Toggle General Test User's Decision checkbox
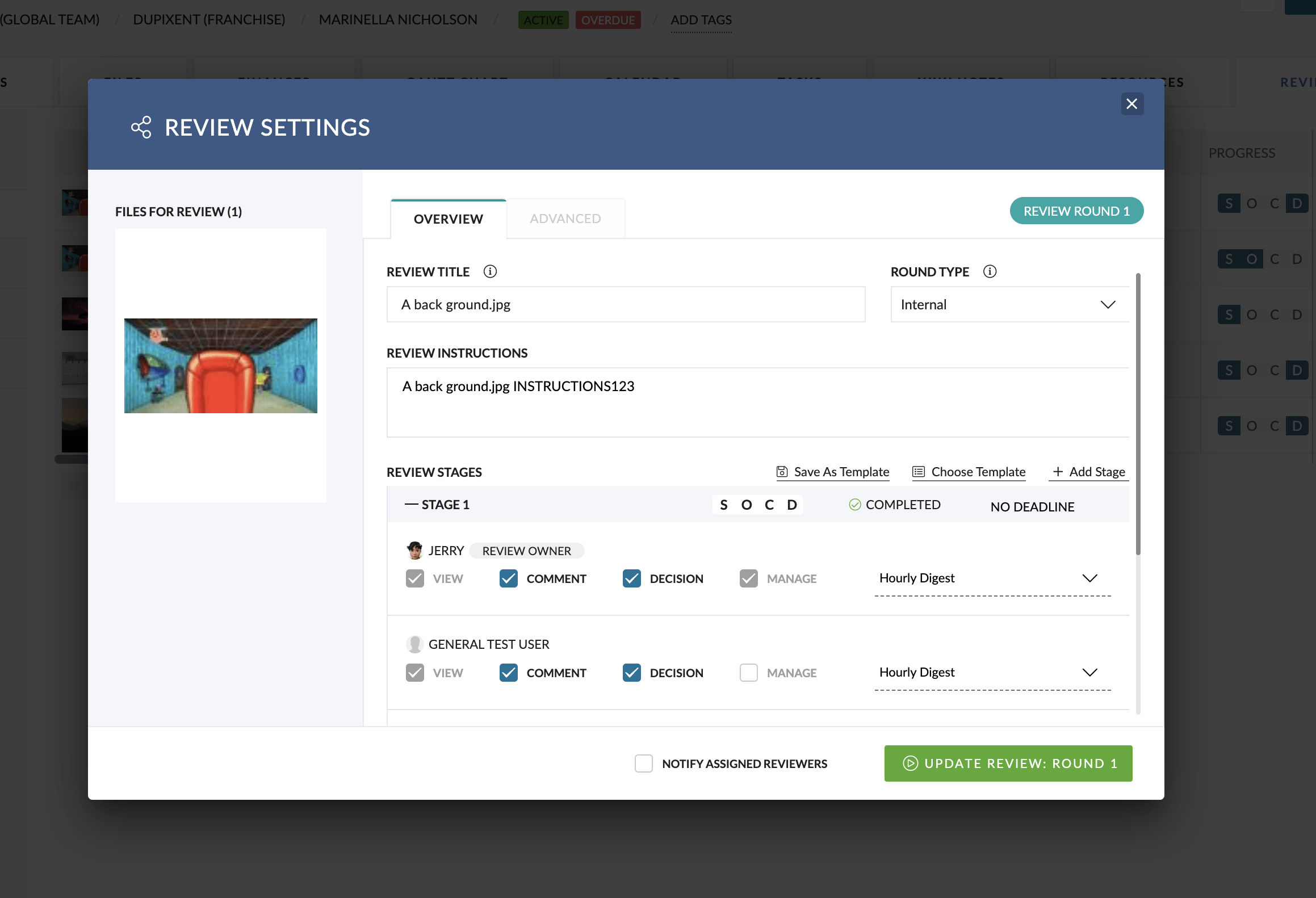 632,673
